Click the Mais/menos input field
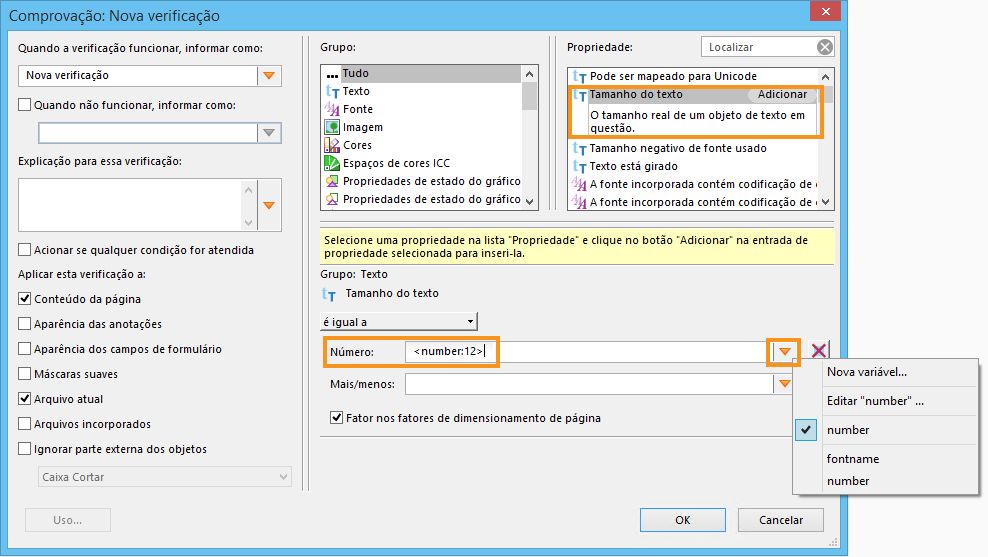This screenshot has width=988, height=557. 589,384
